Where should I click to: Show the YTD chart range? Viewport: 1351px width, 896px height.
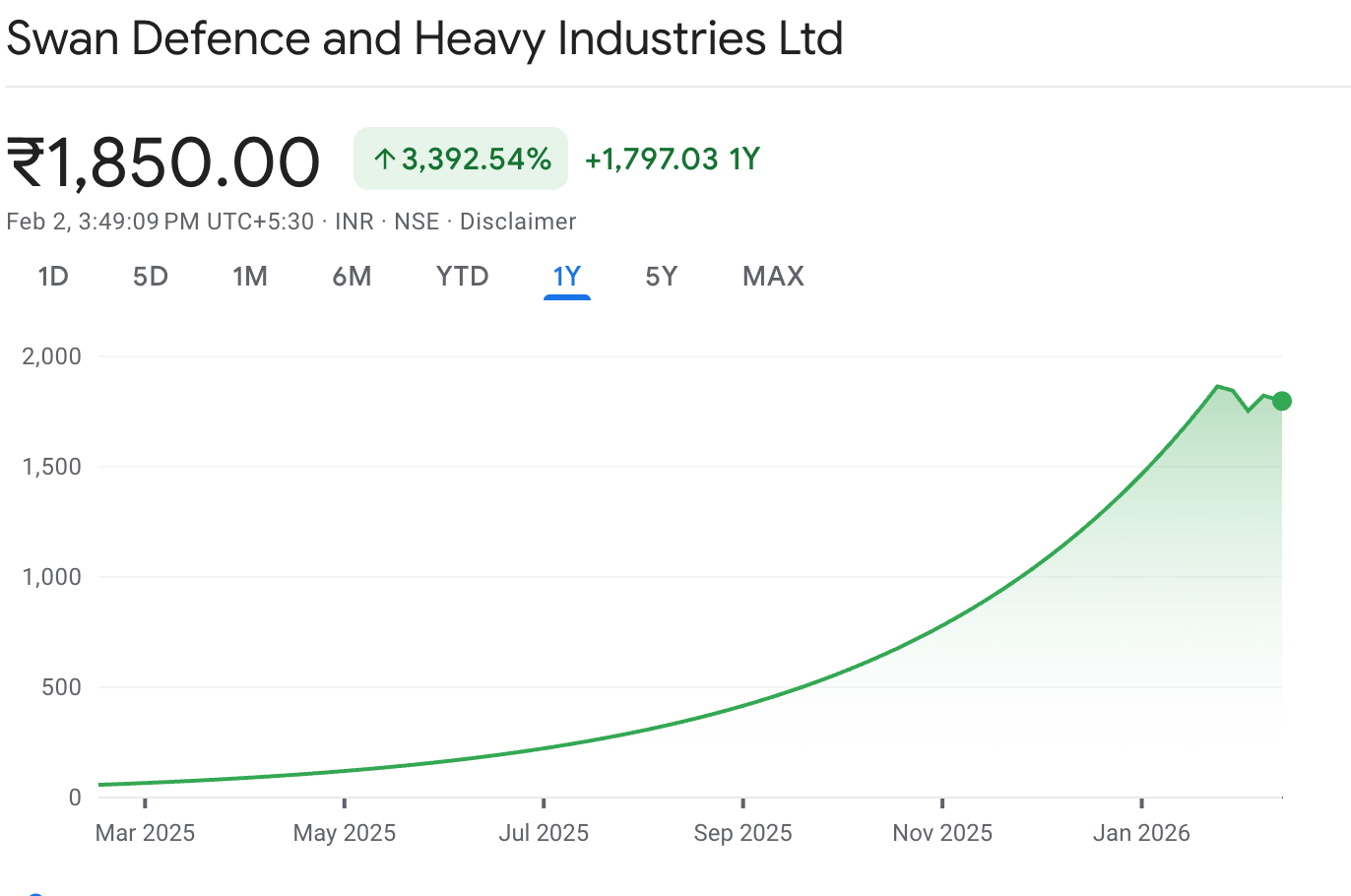[463, 277]
